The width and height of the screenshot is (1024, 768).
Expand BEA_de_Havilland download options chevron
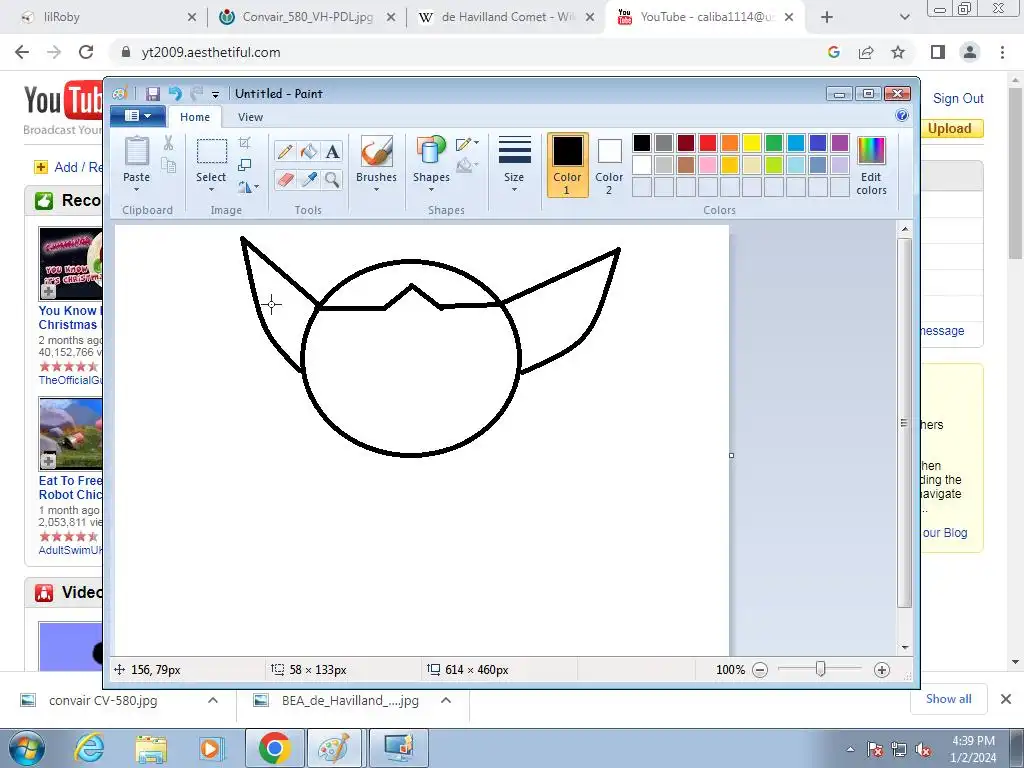coord(446,700)
